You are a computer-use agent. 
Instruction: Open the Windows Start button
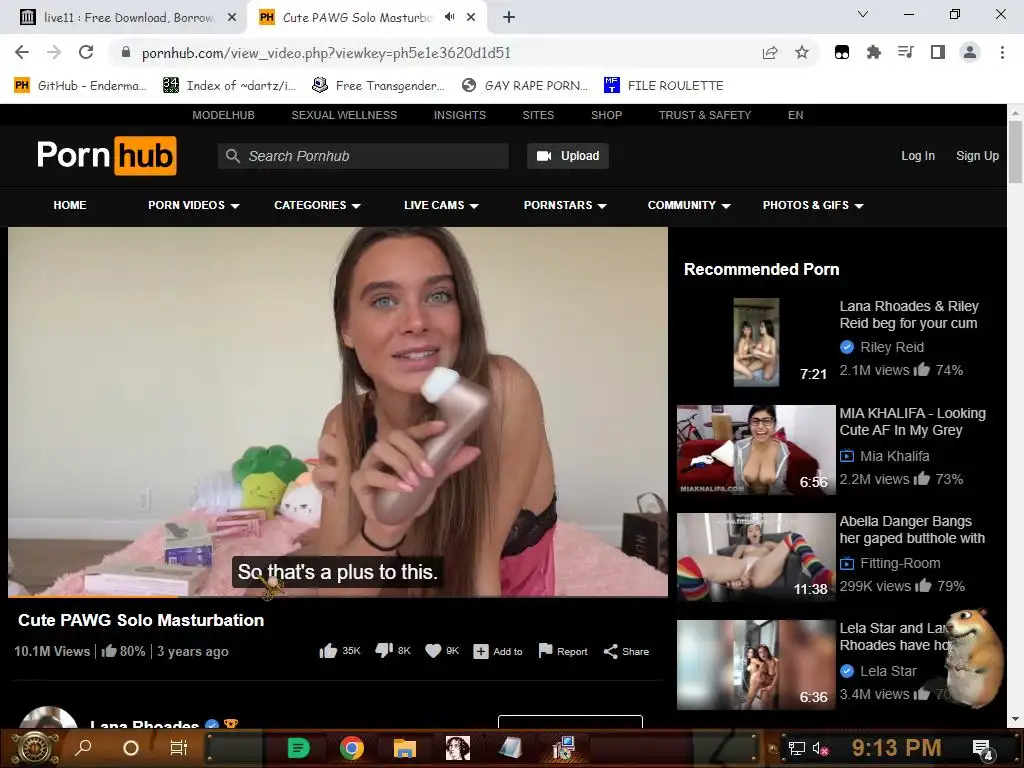[x=35, y=748]
